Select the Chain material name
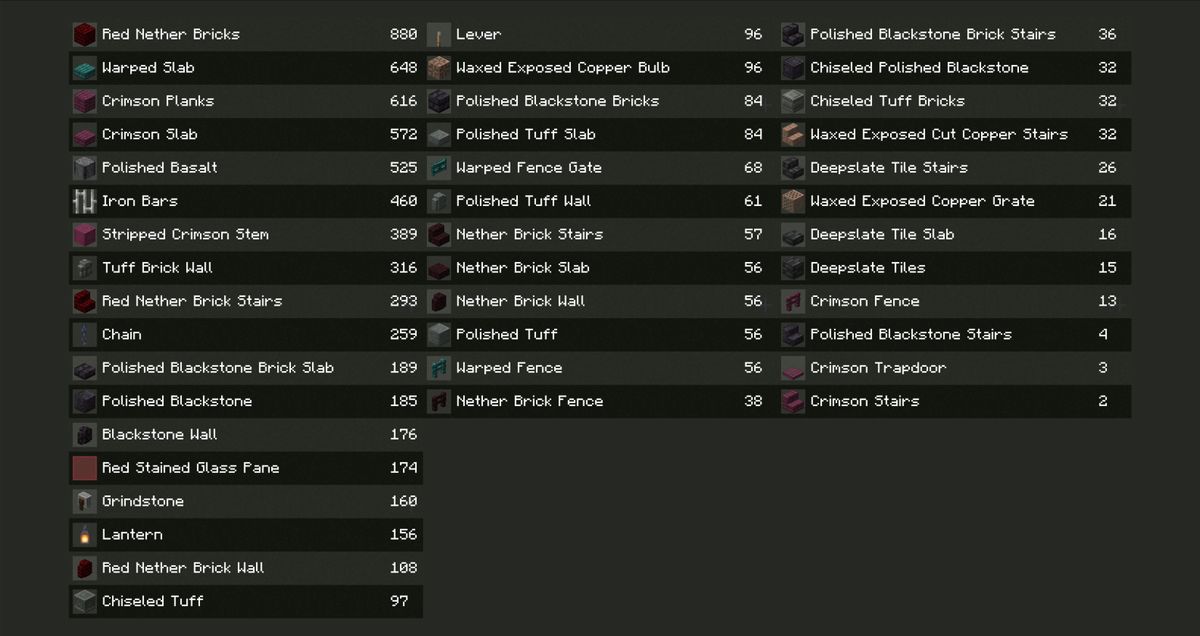 pyautogui.click(x=121, y=334)
